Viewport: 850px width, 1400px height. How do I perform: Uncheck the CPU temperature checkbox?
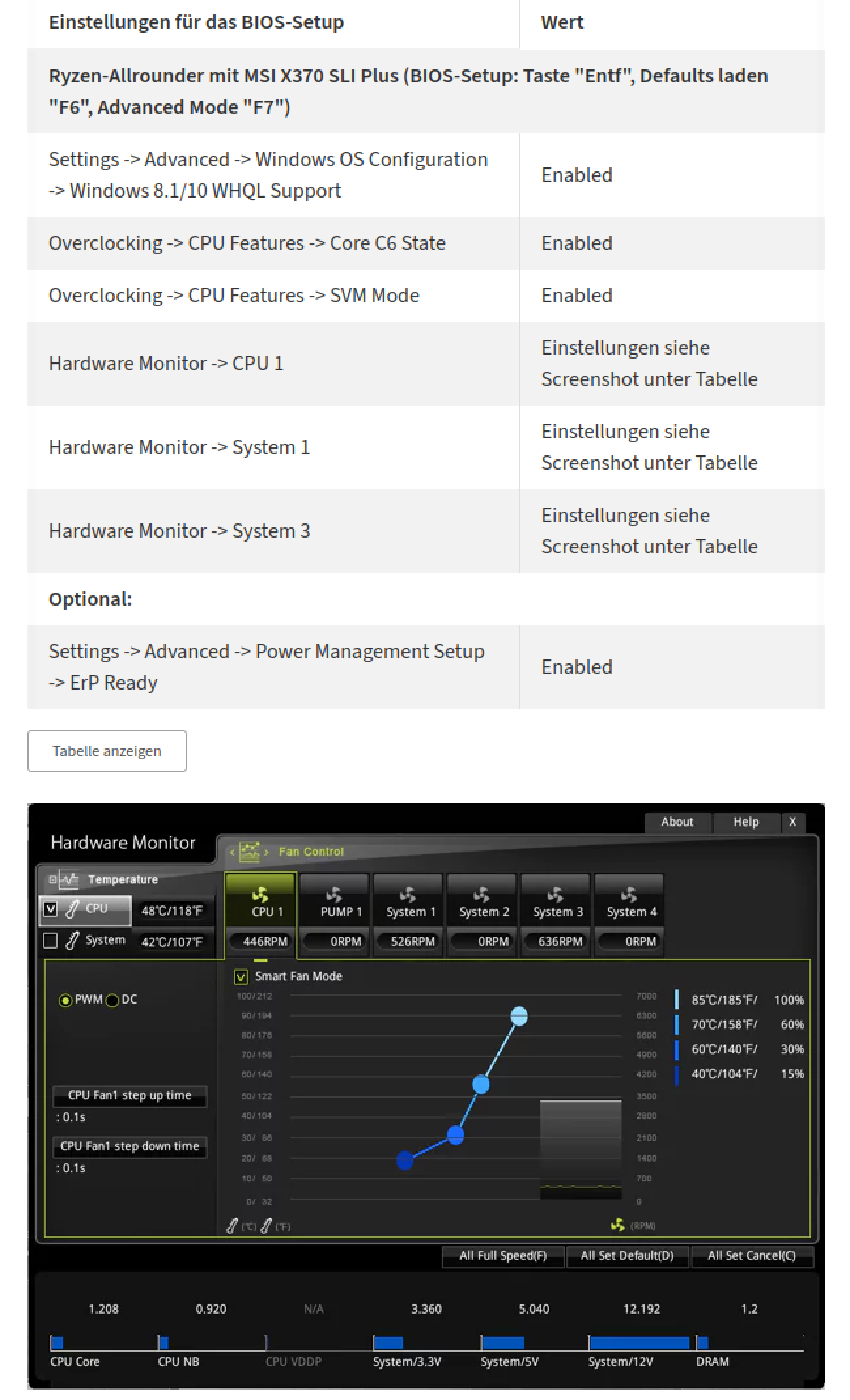(x=50, y=909)
